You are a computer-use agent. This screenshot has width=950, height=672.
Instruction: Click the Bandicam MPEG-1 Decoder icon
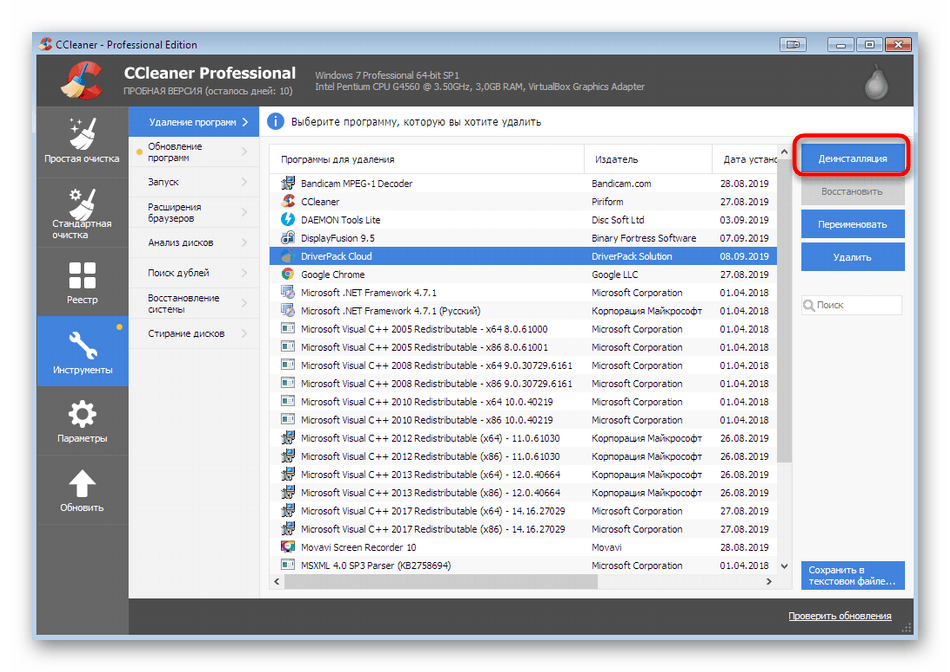(x=288, y=183)
